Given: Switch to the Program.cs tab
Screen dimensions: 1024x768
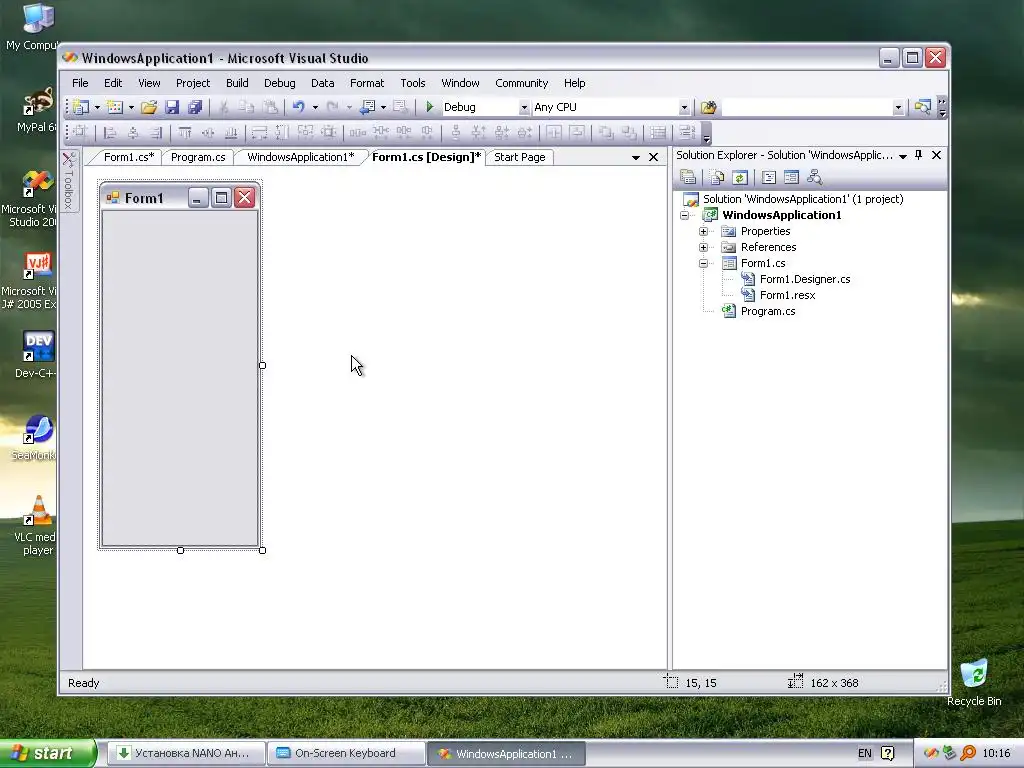Looking at the screenshot, I should pos(198,157).
